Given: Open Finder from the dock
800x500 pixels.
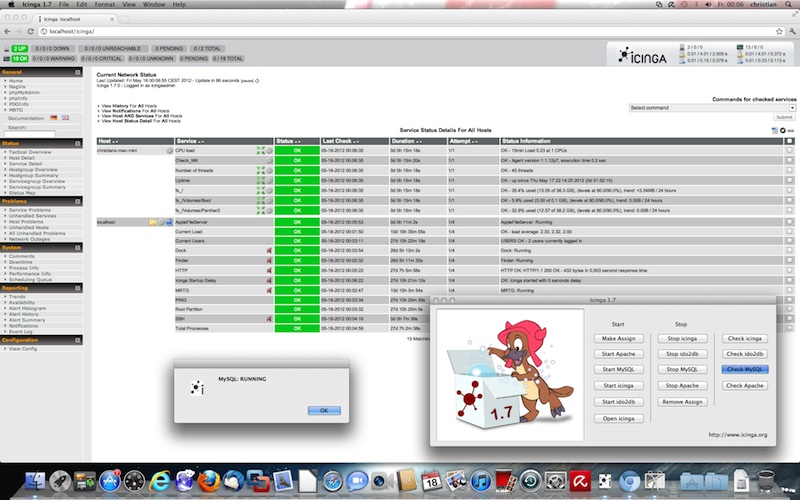Looking at the screenshot, I should (x=35, y=481).
